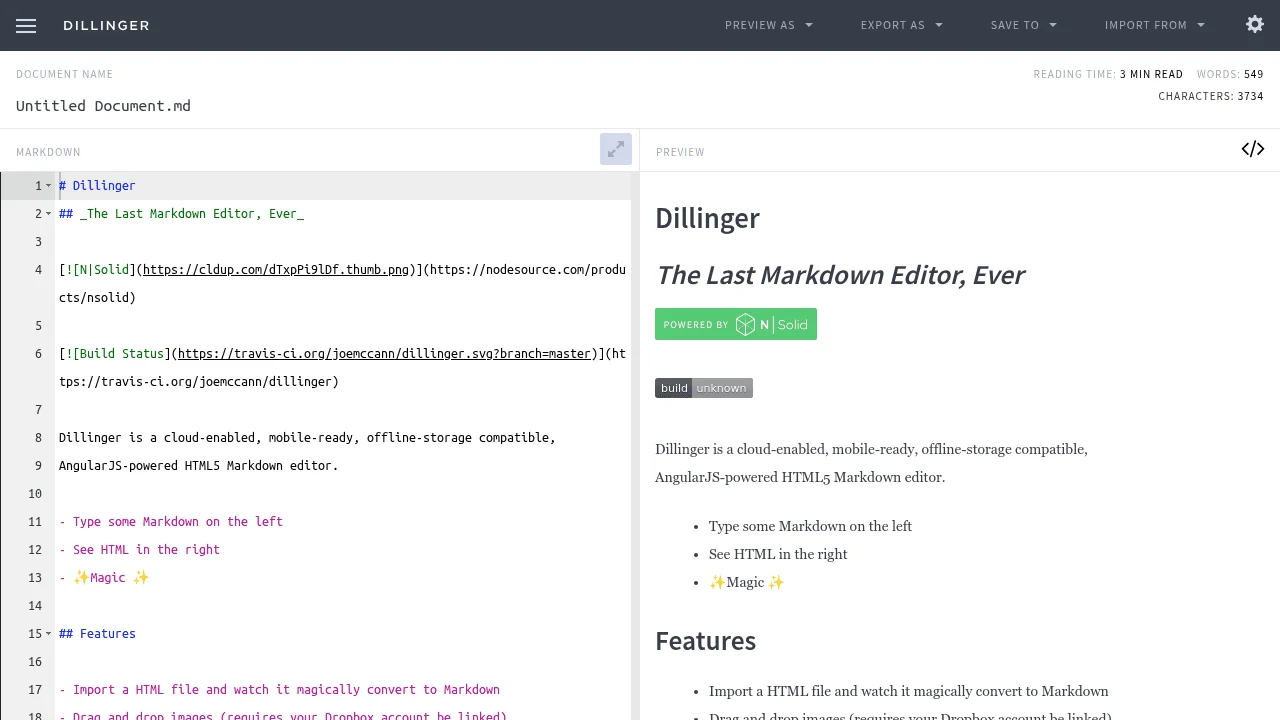Open the Export As dropdown
Image resolution: width=1280 pixels, height=720 pixels.
click(x=901, y=25)
